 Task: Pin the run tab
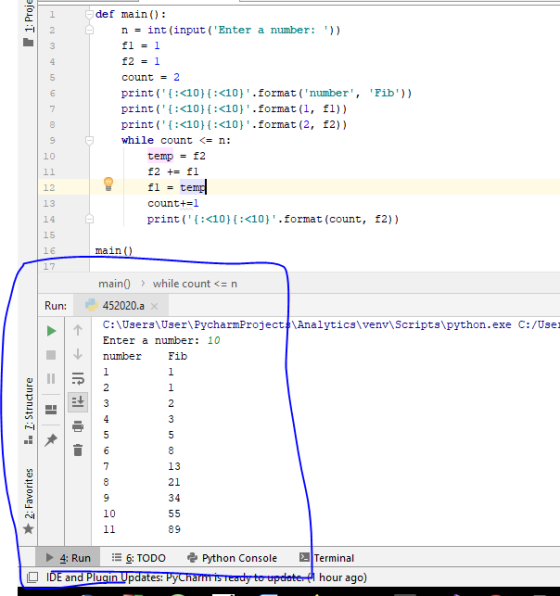point(51,440)
